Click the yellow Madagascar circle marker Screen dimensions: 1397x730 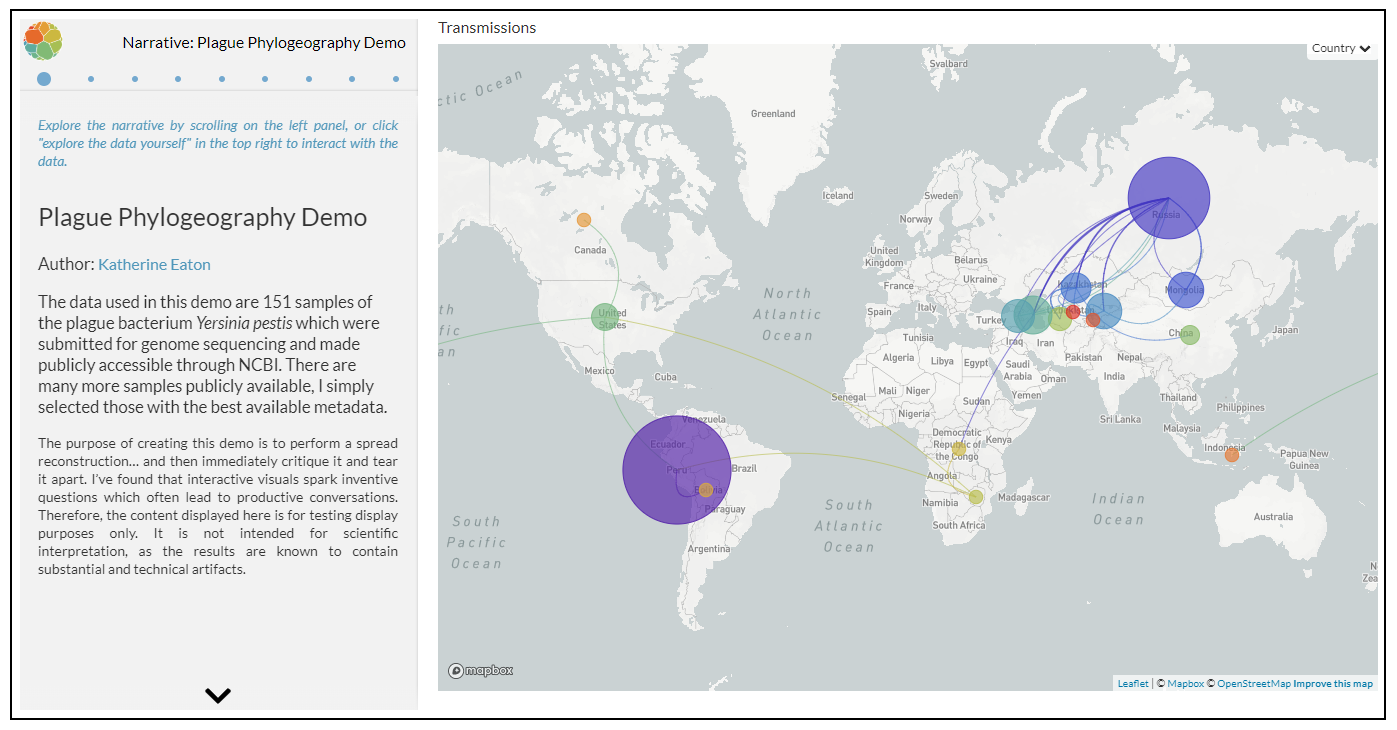tap(976, 497)
